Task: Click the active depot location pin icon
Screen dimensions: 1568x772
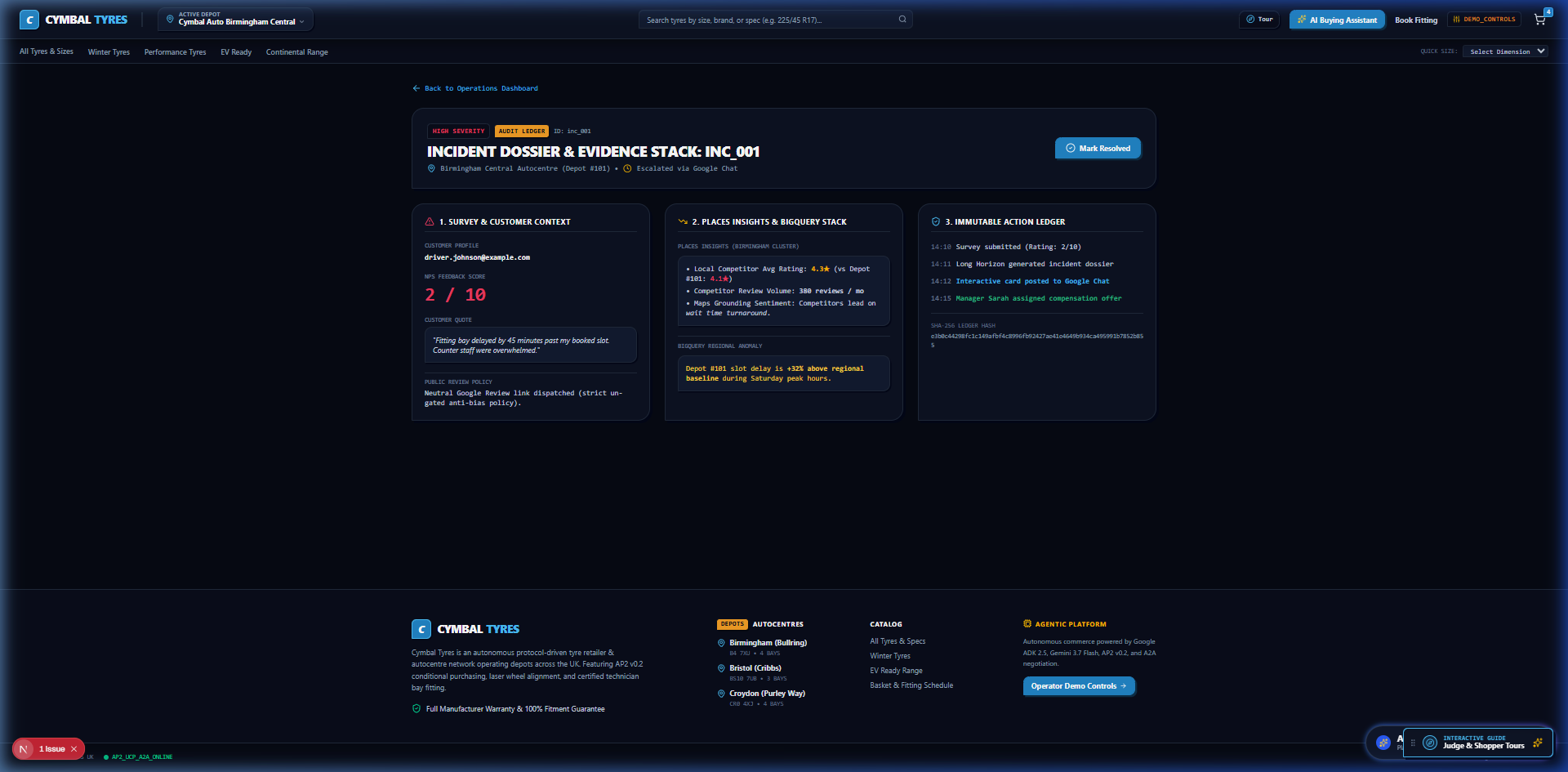Action: click(x=170, y=19)
